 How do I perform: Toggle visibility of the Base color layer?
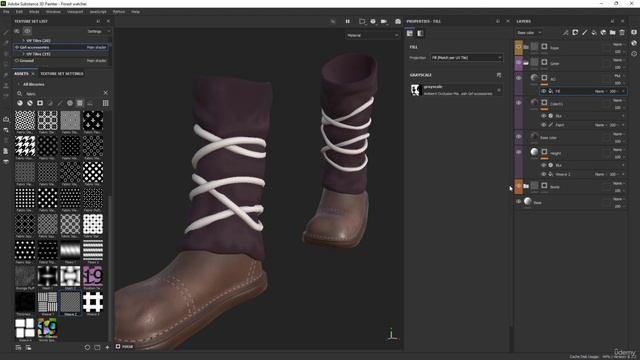click(x=519, y=137)
